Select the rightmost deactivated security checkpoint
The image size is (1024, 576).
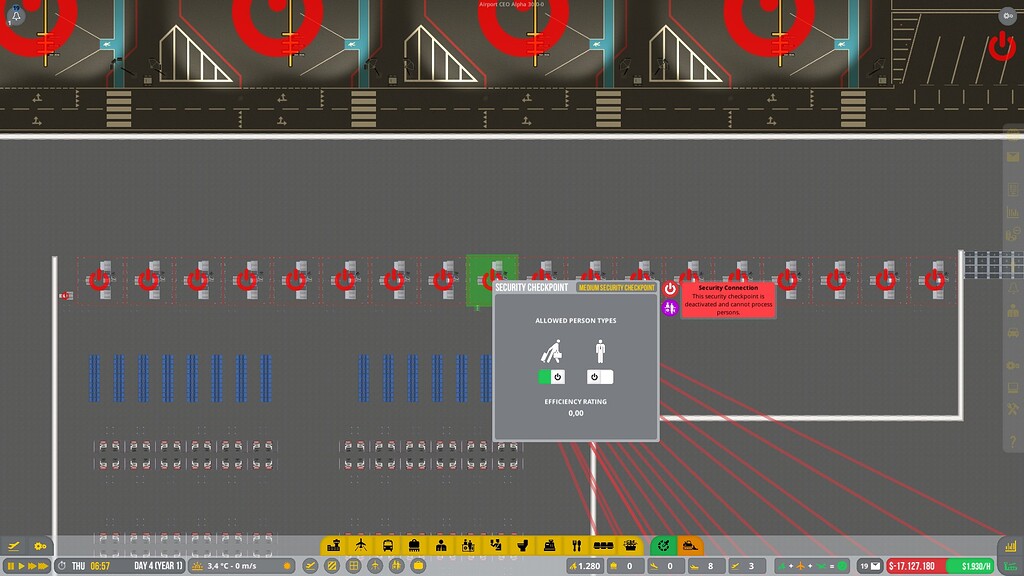point(935,280)
